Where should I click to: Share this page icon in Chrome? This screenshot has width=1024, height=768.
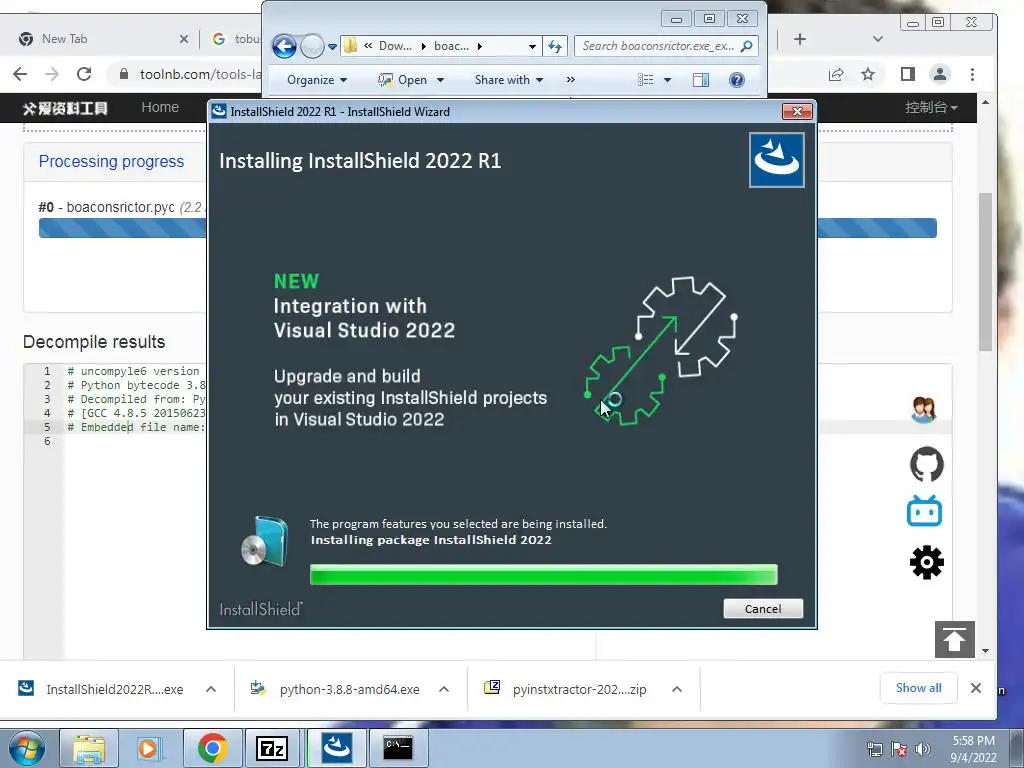(x=836, y=74)
